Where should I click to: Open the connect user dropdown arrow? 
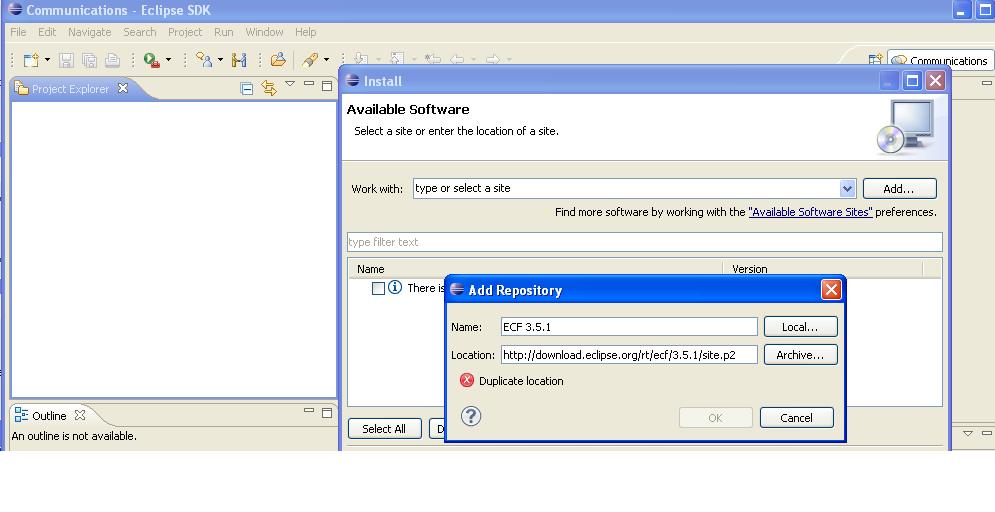point(220,60)
